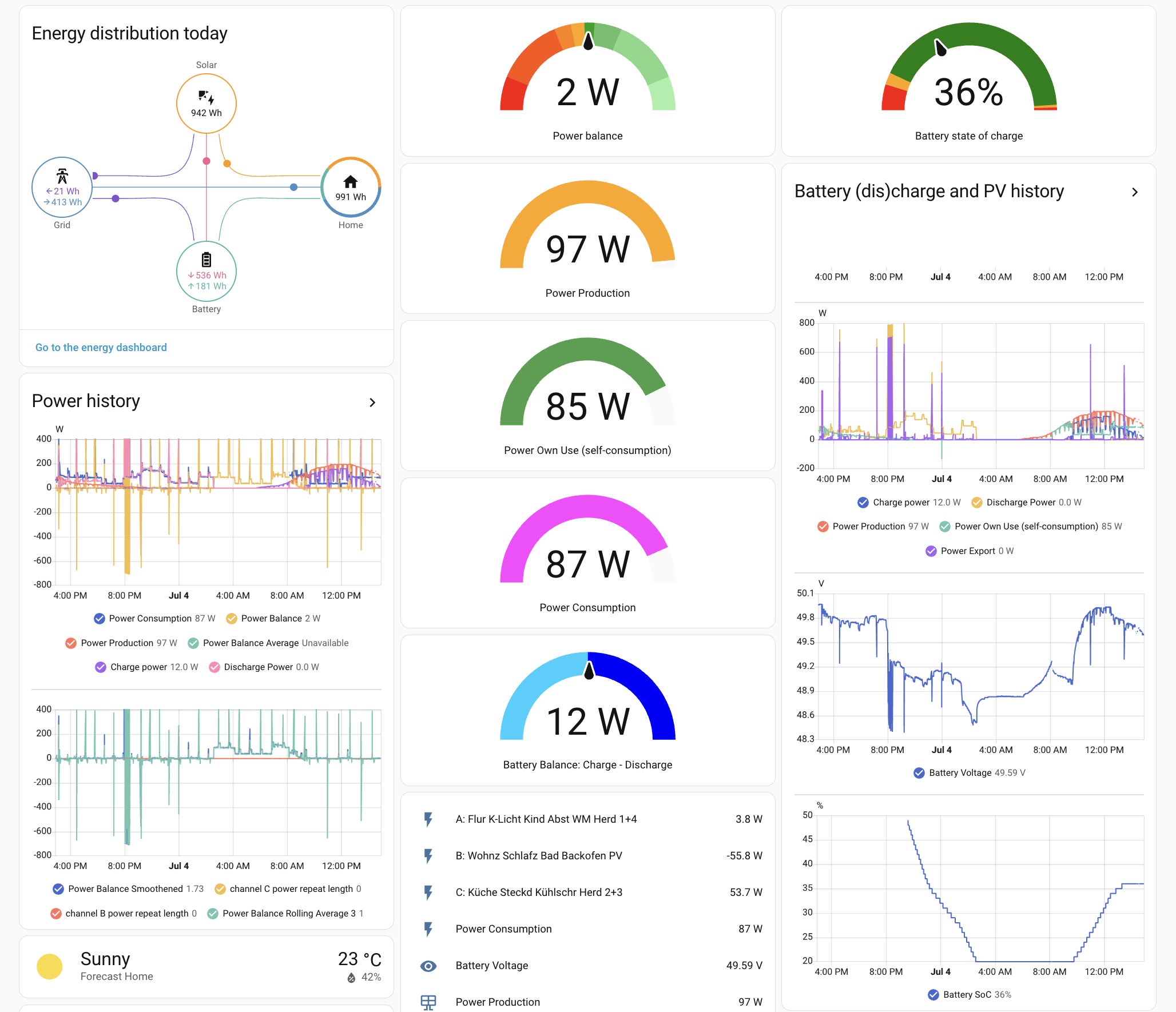Toggle Battery SoC 36% legend item
Screen dimensions: 1176x1012
point(970,995)
